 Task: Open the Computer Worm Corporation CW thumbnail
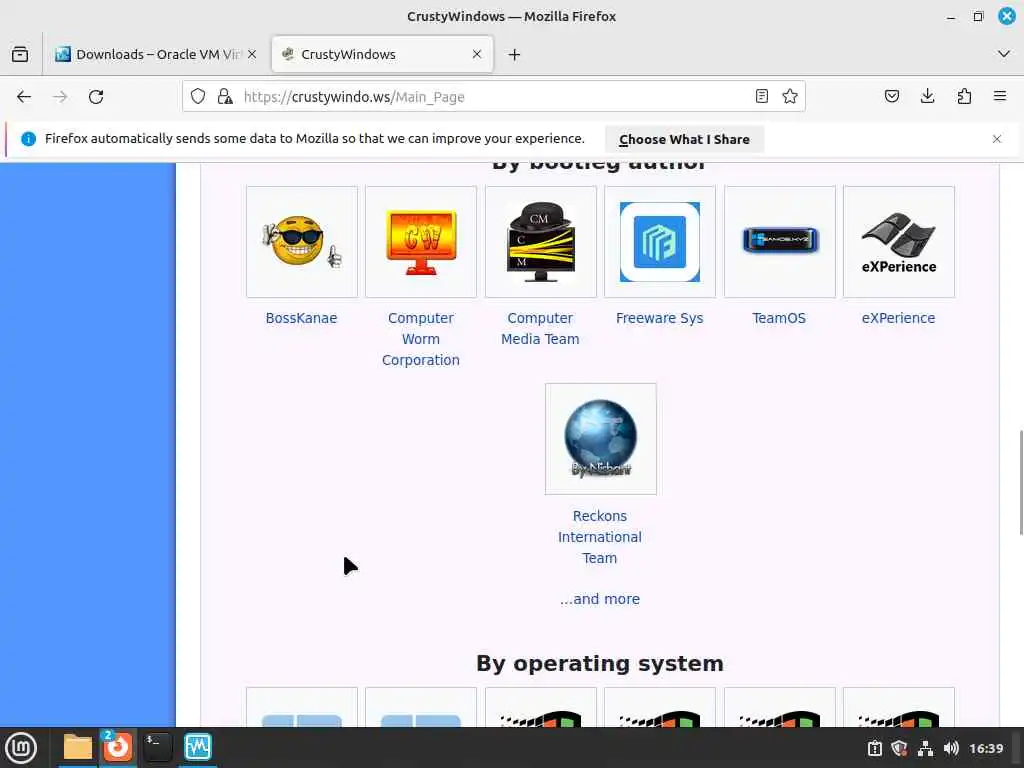point(421,242)
